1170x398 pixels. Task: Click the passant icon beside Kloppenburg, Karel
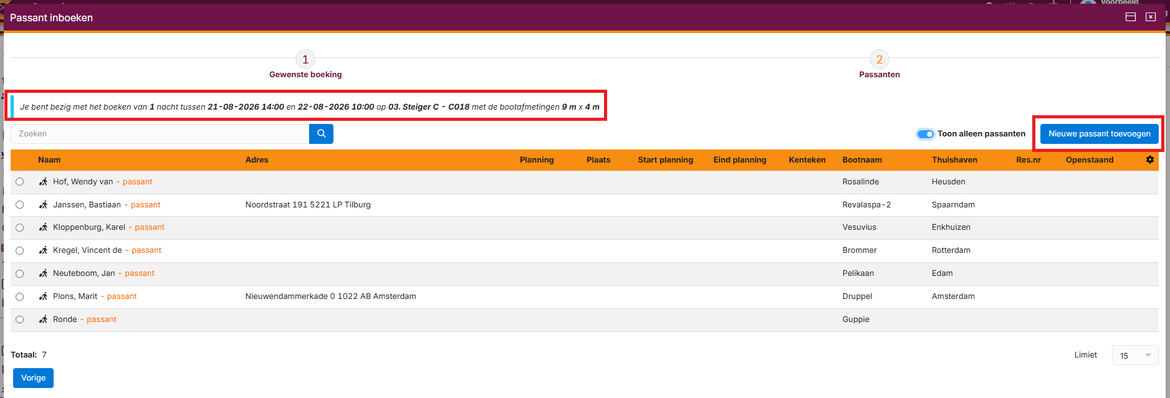(43, 227)
